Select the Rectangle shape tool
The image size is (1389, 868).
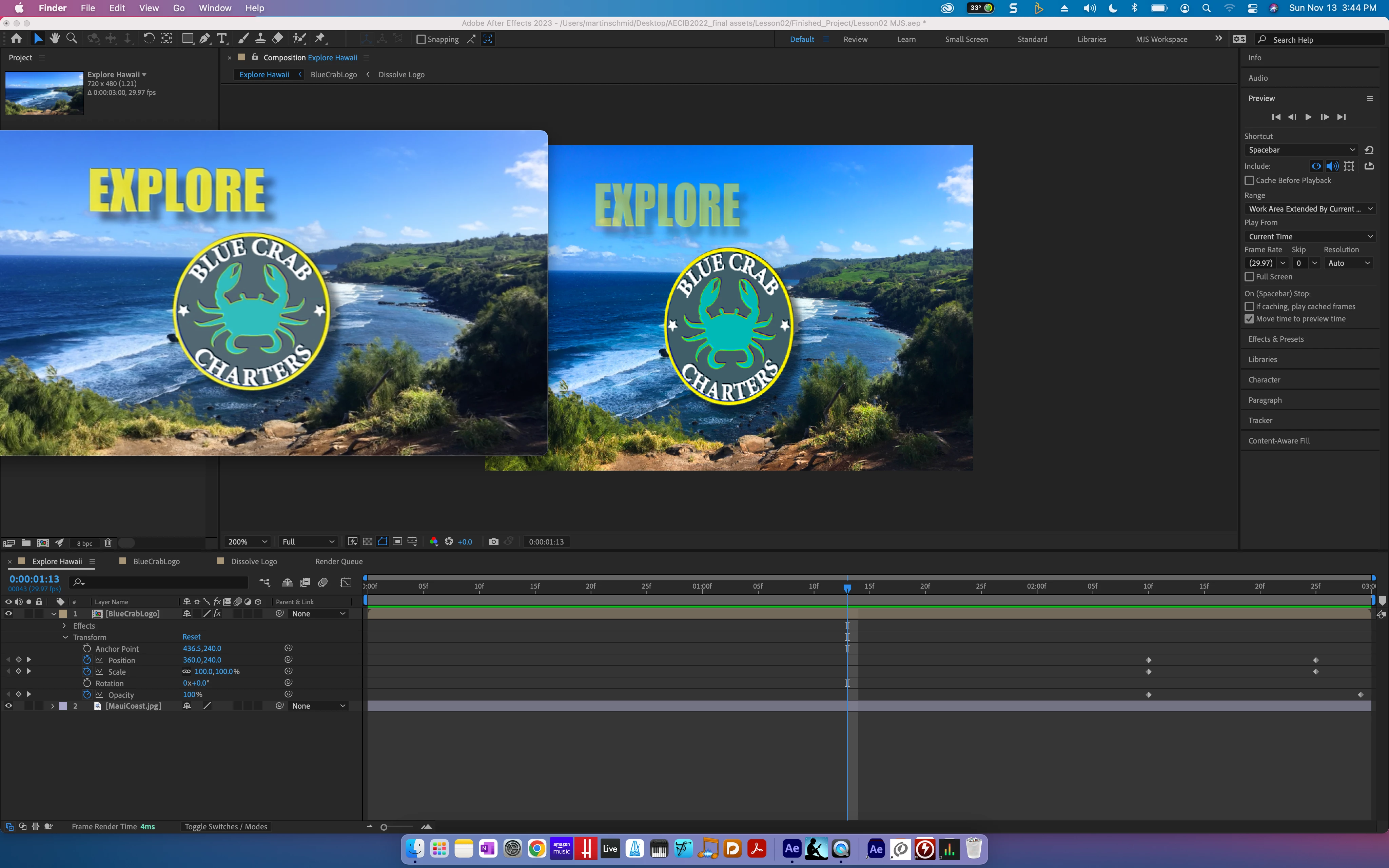click(187, 39)
